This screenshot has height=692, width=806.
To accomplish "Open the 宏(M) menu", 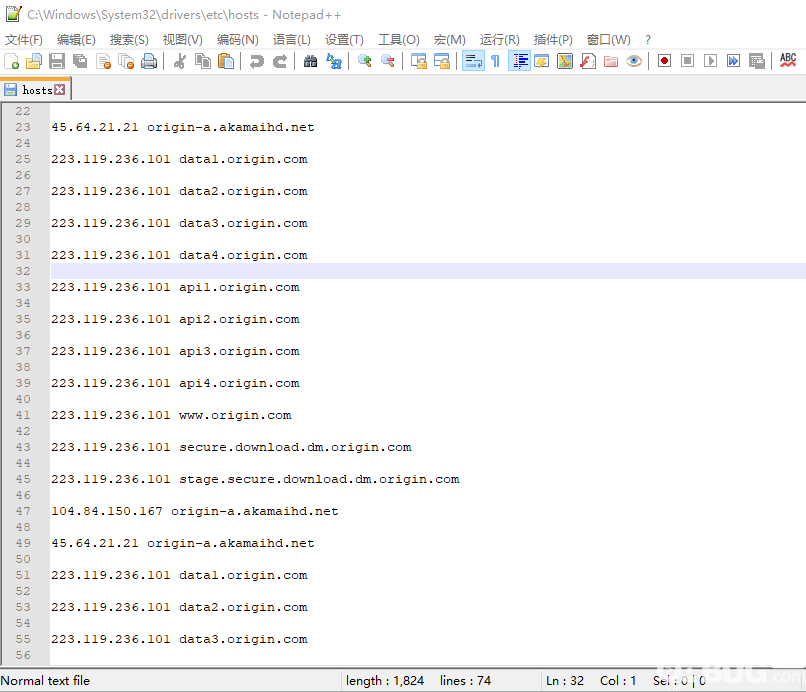I will 450,40.
